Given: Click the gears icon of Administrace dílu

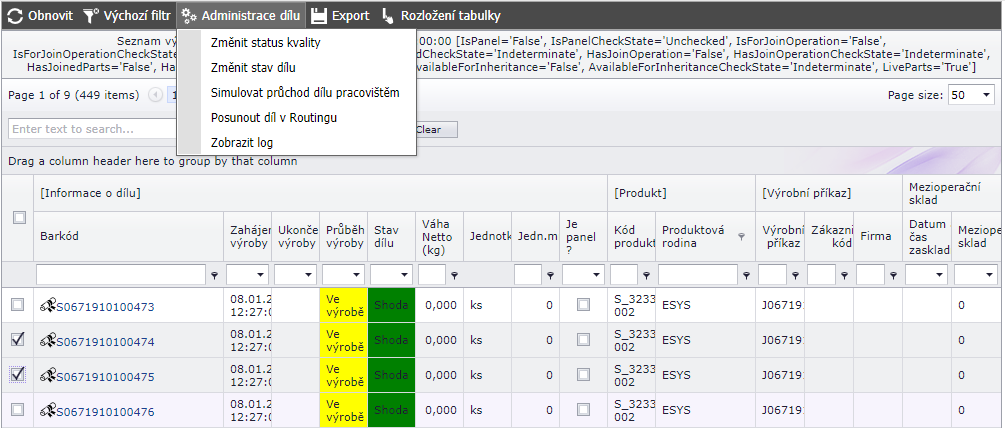Looking at the screenshot, I should point(188,16).
